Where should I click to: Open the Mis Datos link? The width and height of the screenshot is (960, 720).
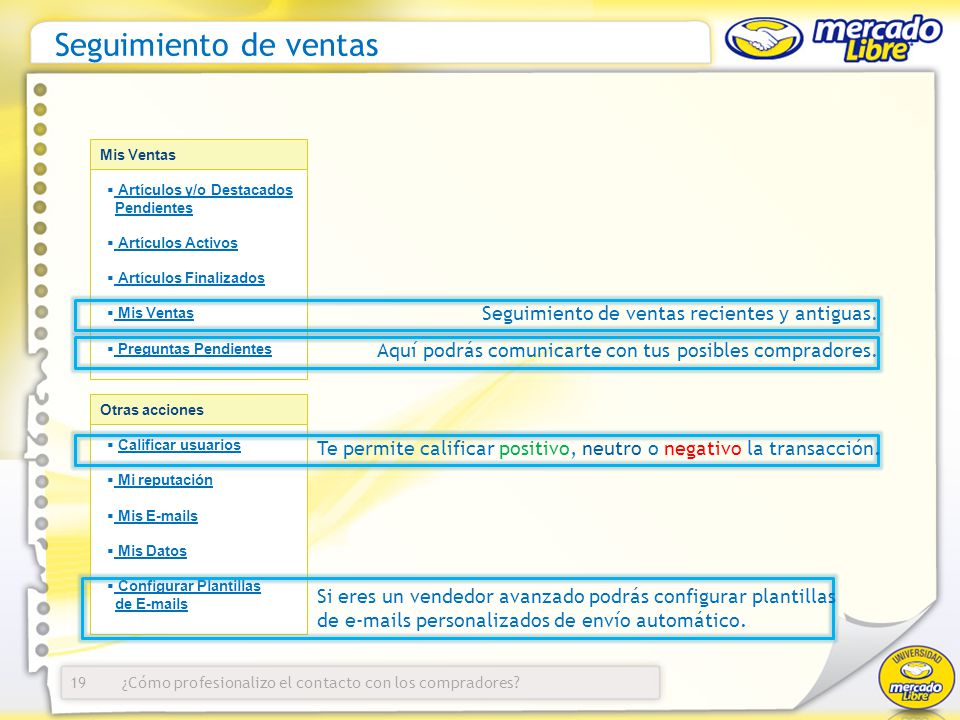(x=151, y=551)
